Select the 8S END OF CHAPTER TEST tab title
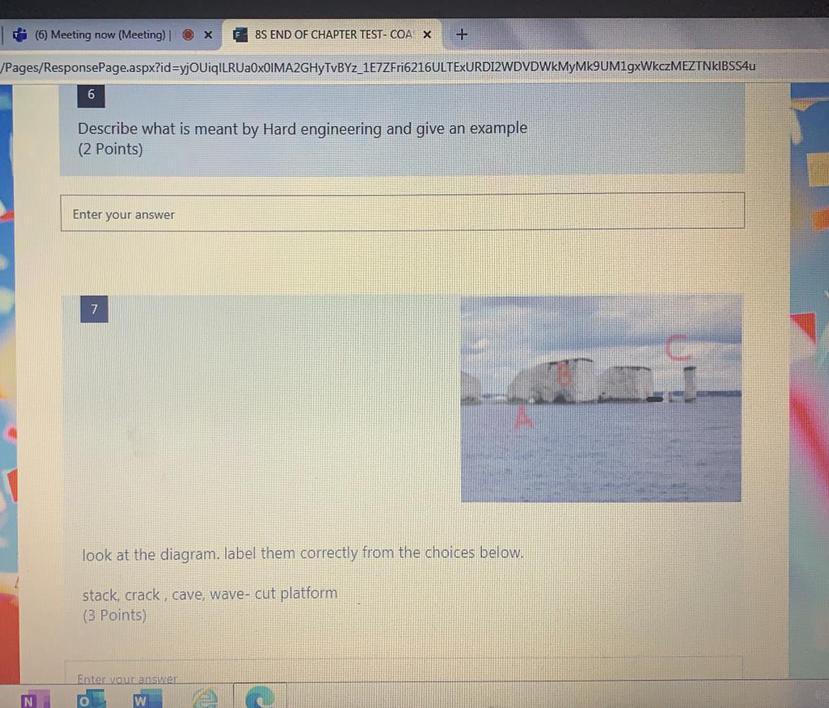Viewport: 829px width, 708px height. [x=334, y=35]
